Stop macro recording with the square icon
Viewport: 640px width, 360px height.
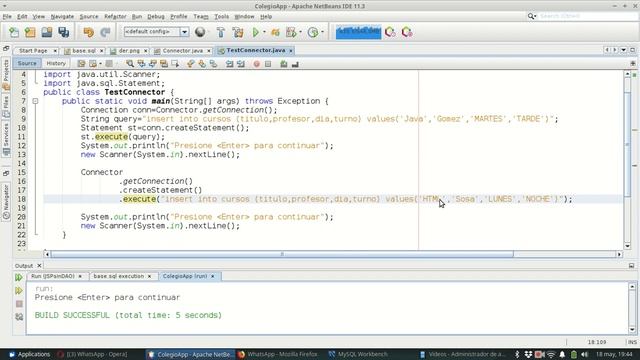[x=268, y=64]
